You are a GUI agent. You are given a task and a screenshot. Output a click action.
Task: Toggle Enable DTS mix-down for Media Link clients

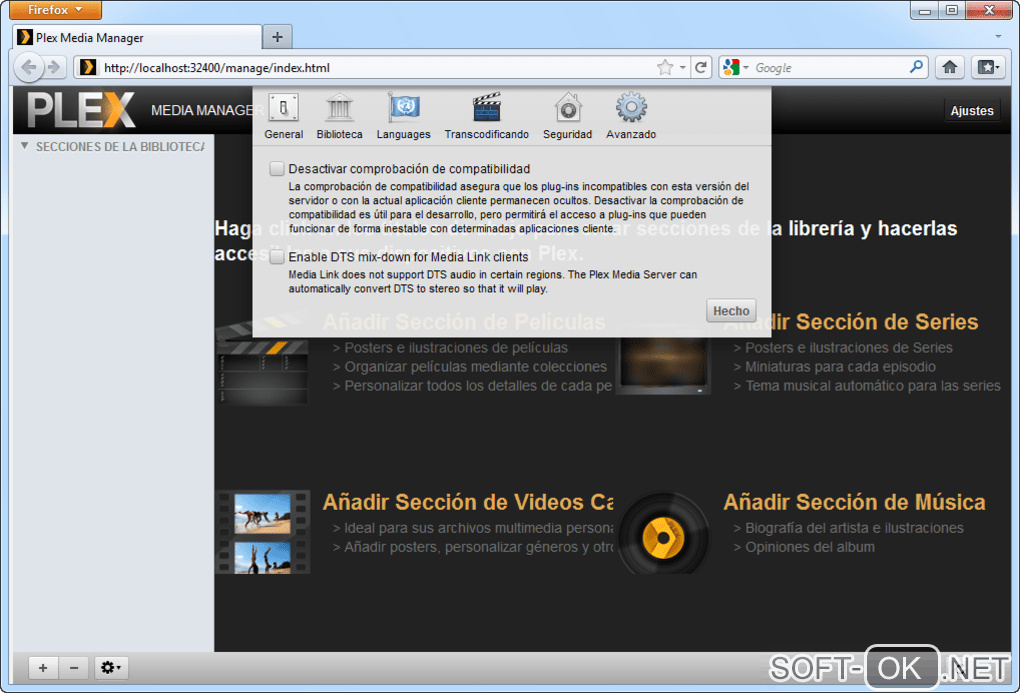tap(277, 256)
